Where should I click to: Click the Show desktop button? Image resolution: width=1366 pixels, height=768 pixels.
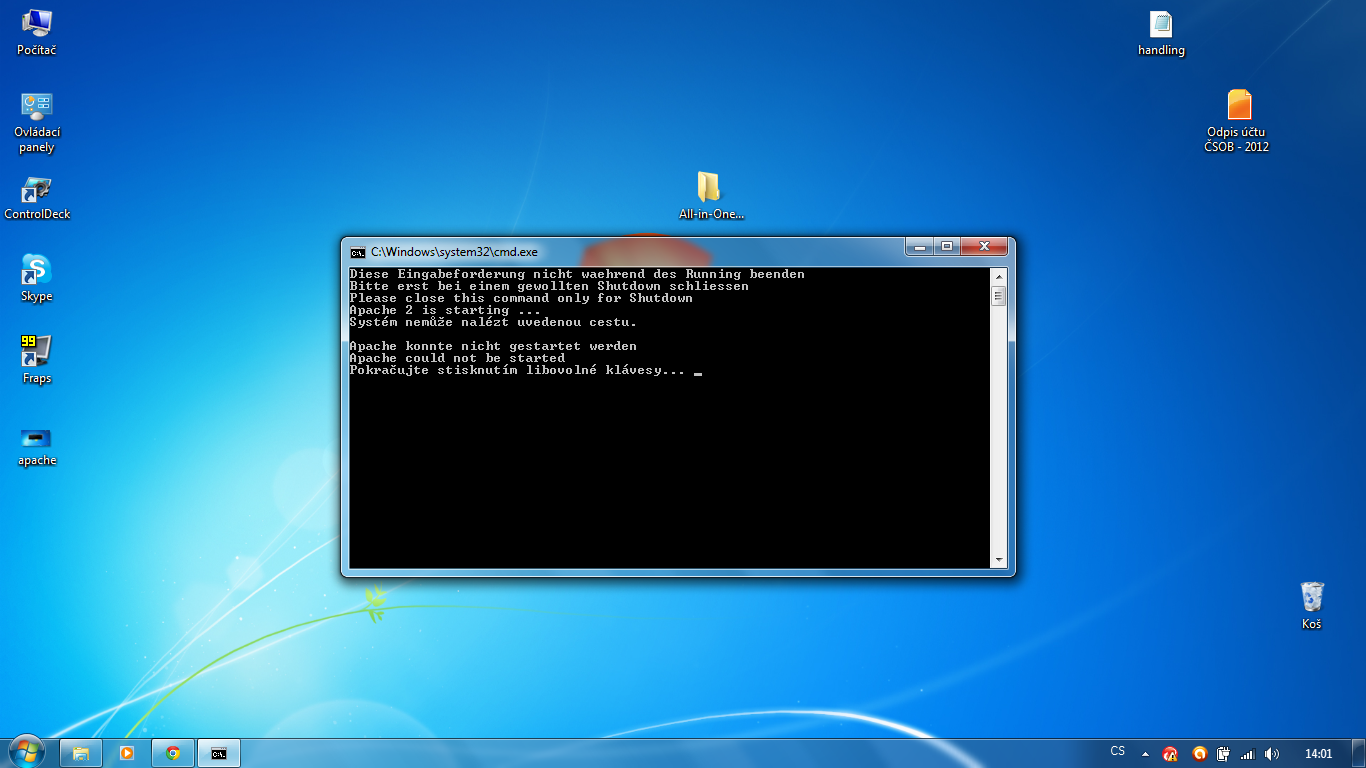coord(1358,753)
